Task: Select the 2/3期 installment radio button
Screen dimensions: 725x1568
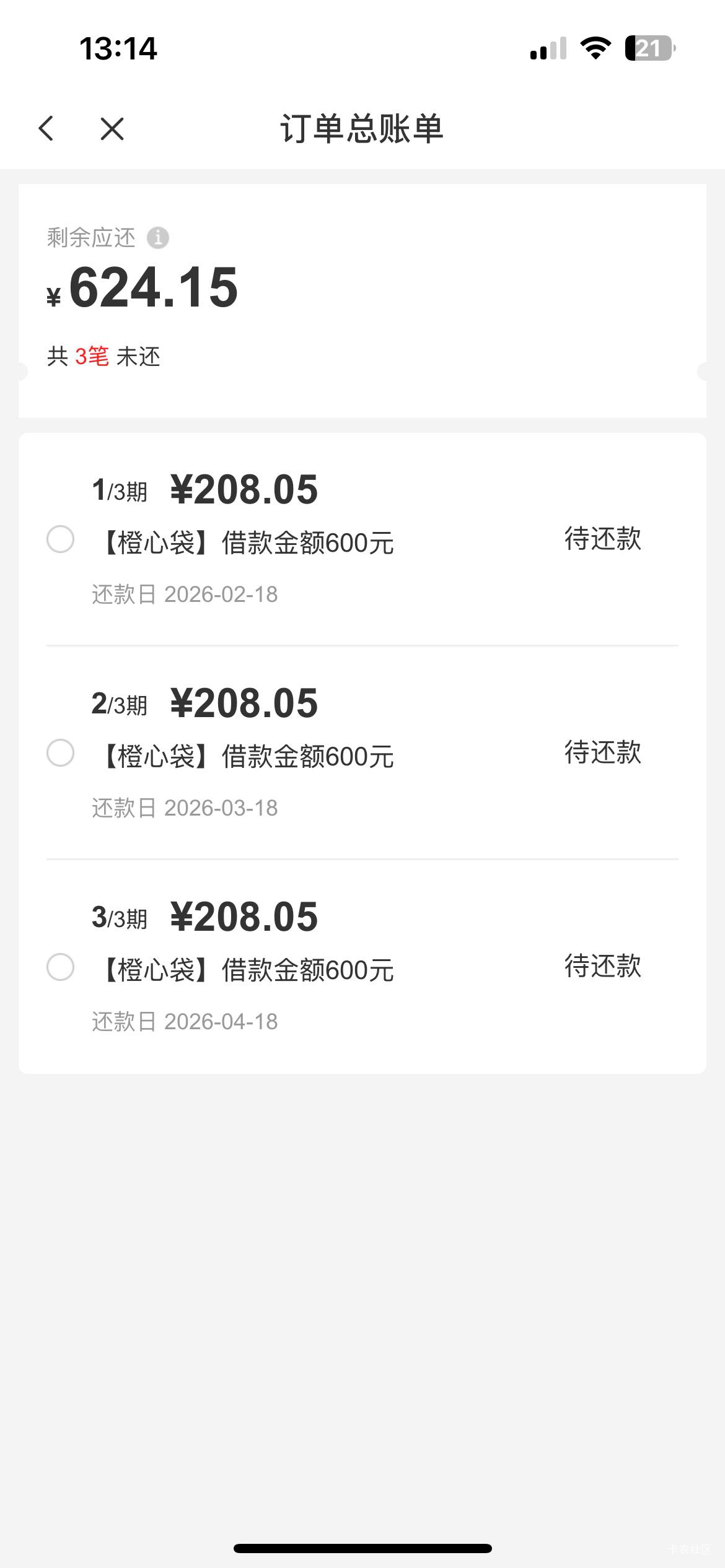Action: [61, 753]
